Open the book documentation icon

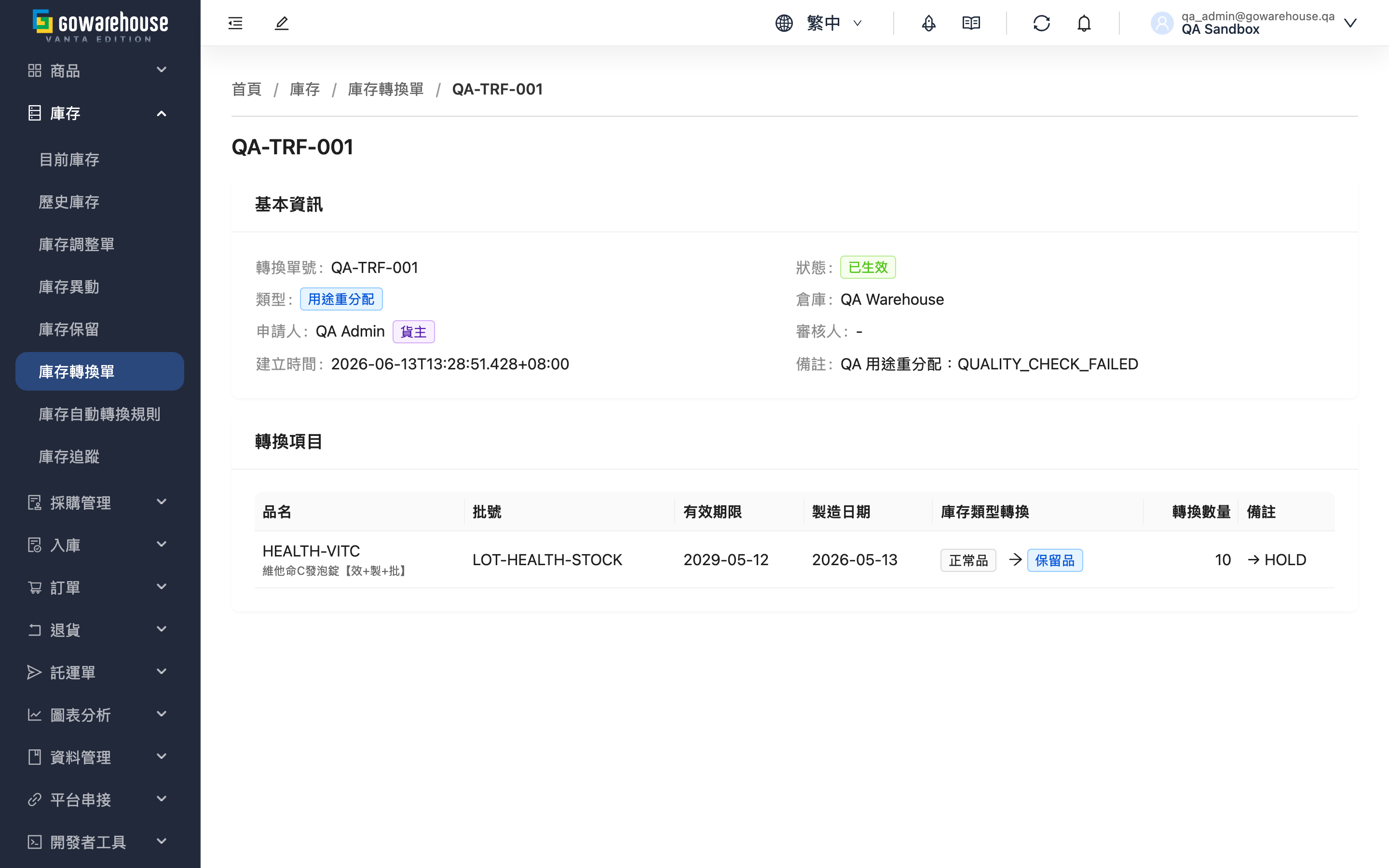click(970, 23)
